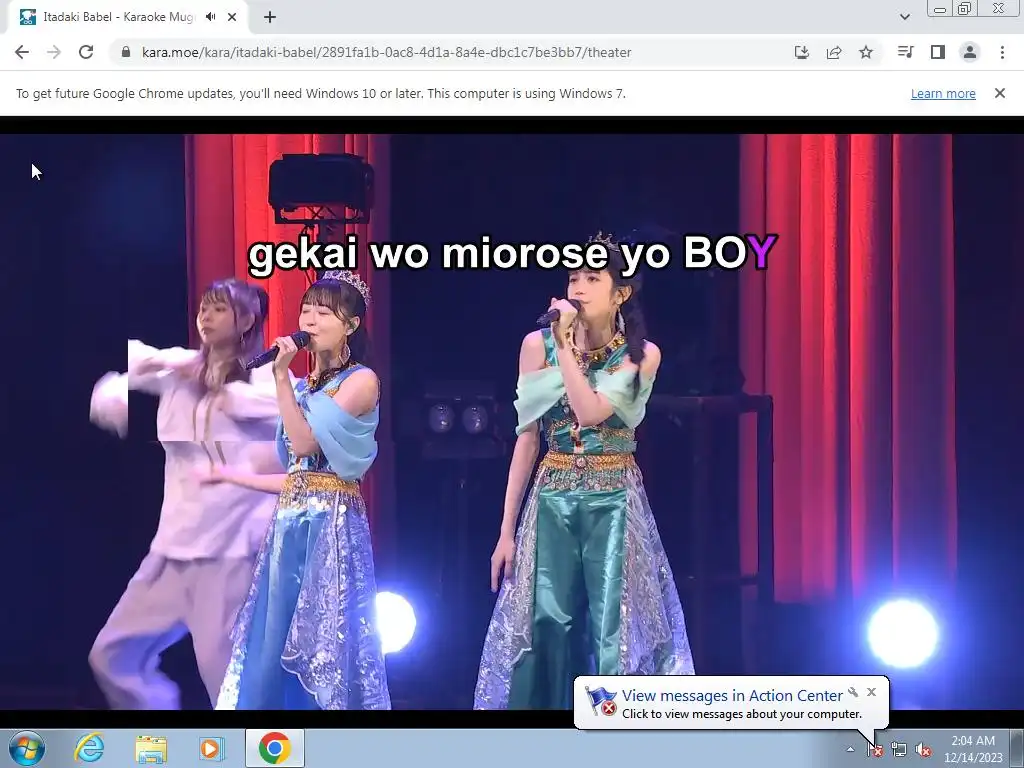Viewport: 1024px width, 768px height.
Task: Open a new tab
Action: coord(270,17)
